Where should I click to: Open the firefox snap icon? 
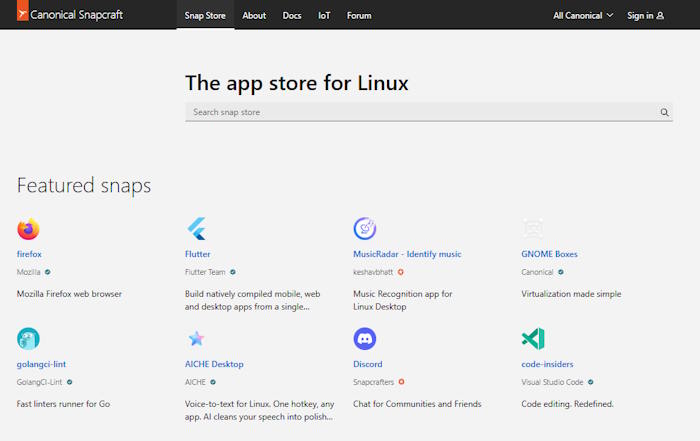[28, 229]
